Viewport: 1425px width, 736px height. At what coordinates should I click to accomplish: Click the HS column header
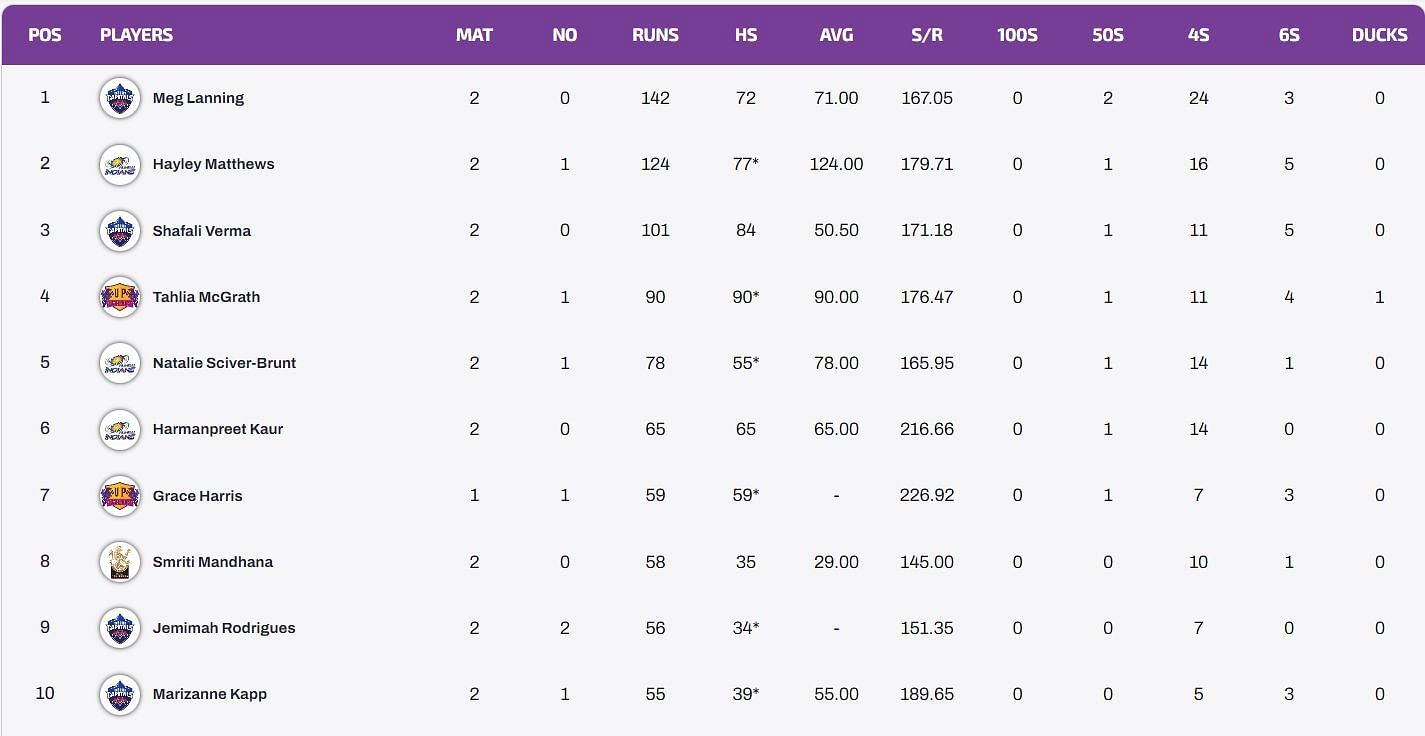click(746, 35)
